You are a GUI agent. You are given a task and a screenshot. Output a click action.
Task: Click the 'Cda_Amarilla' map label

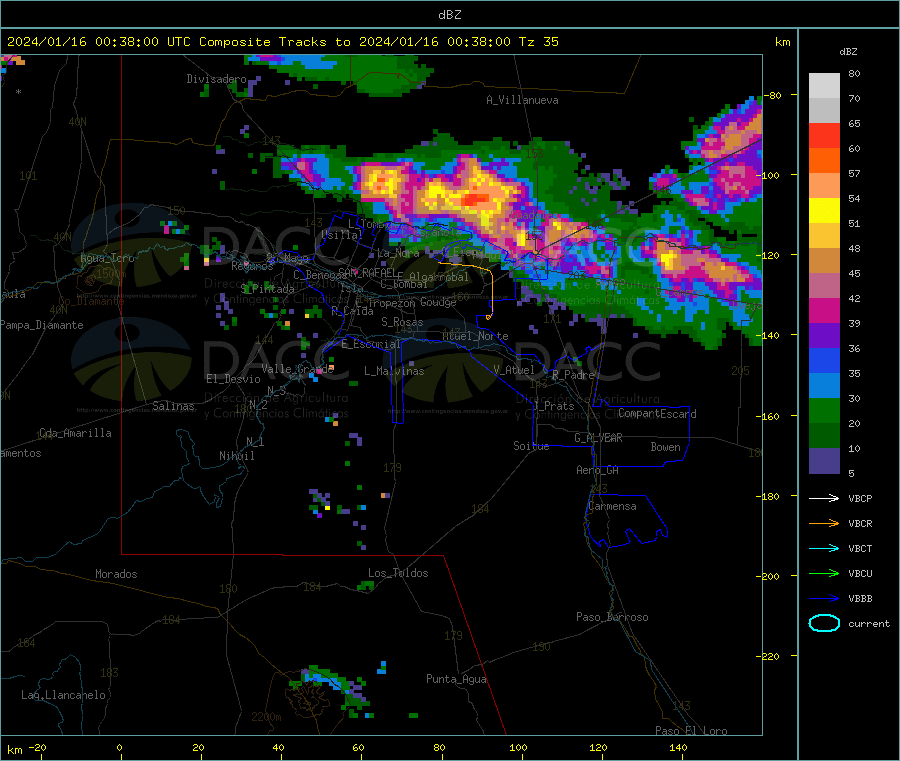tap(75, 433)
